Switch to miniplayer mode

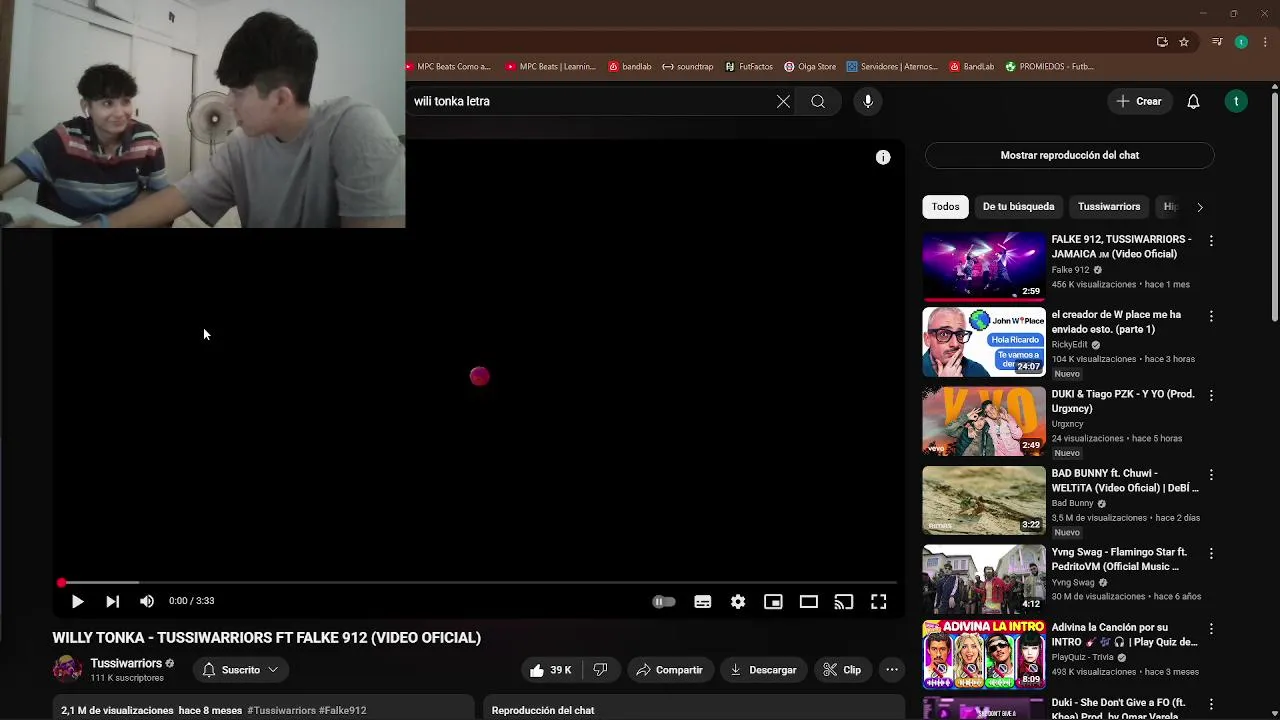pyautogui.click(x=773, y=601)
